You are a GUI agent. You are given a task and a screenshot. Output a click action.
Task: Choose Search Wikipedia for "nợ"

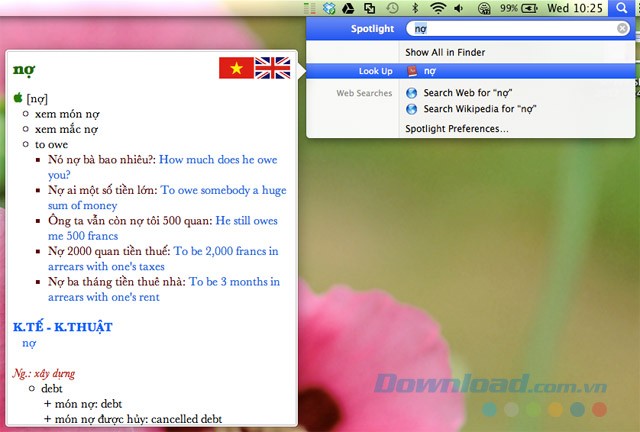482,108
